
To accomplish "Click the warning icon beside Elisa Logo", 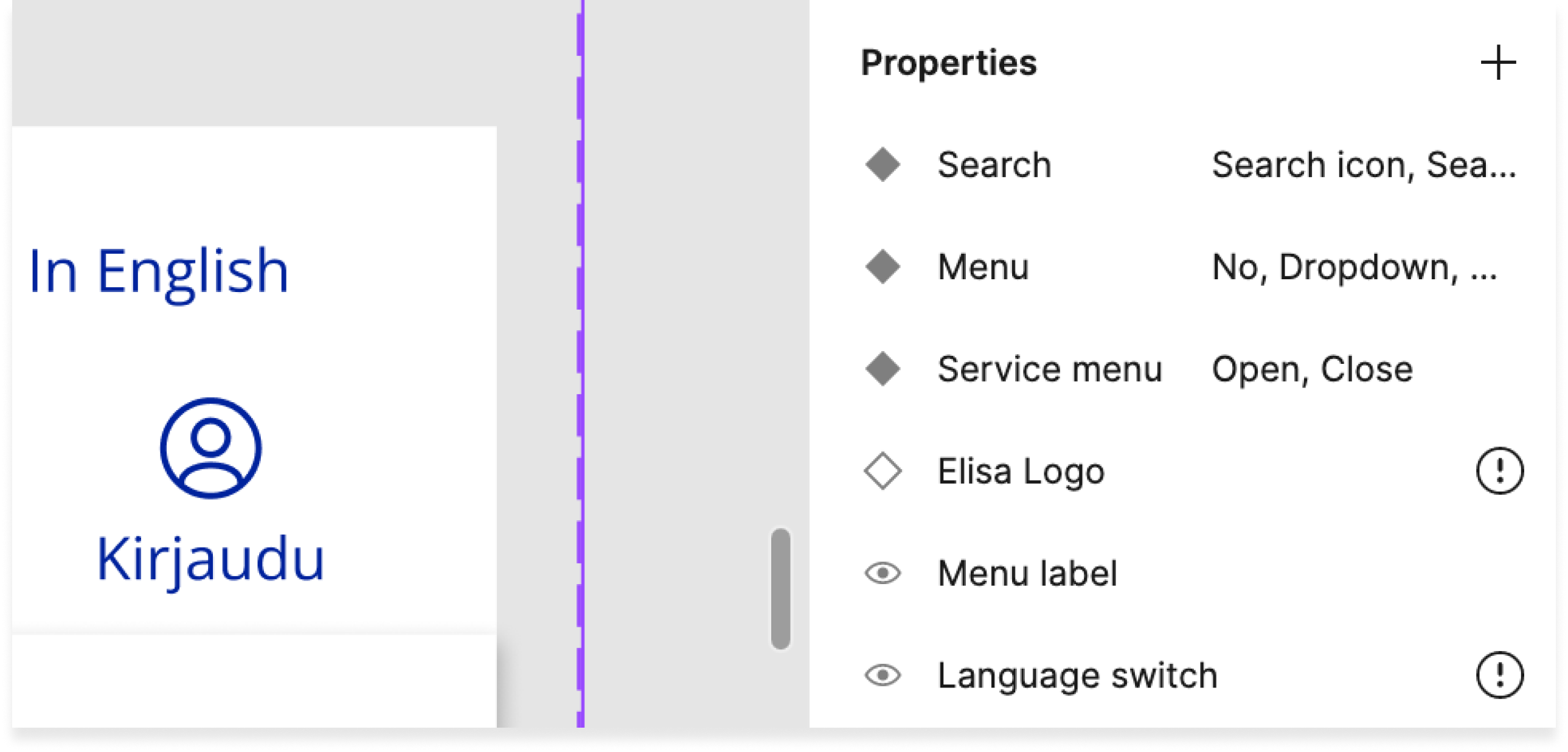I will pos(1499,471).
